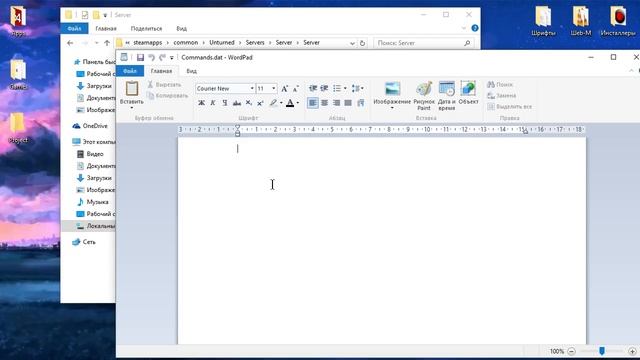Click the increase indent icon
640x360 pixels.
point(324,88)
